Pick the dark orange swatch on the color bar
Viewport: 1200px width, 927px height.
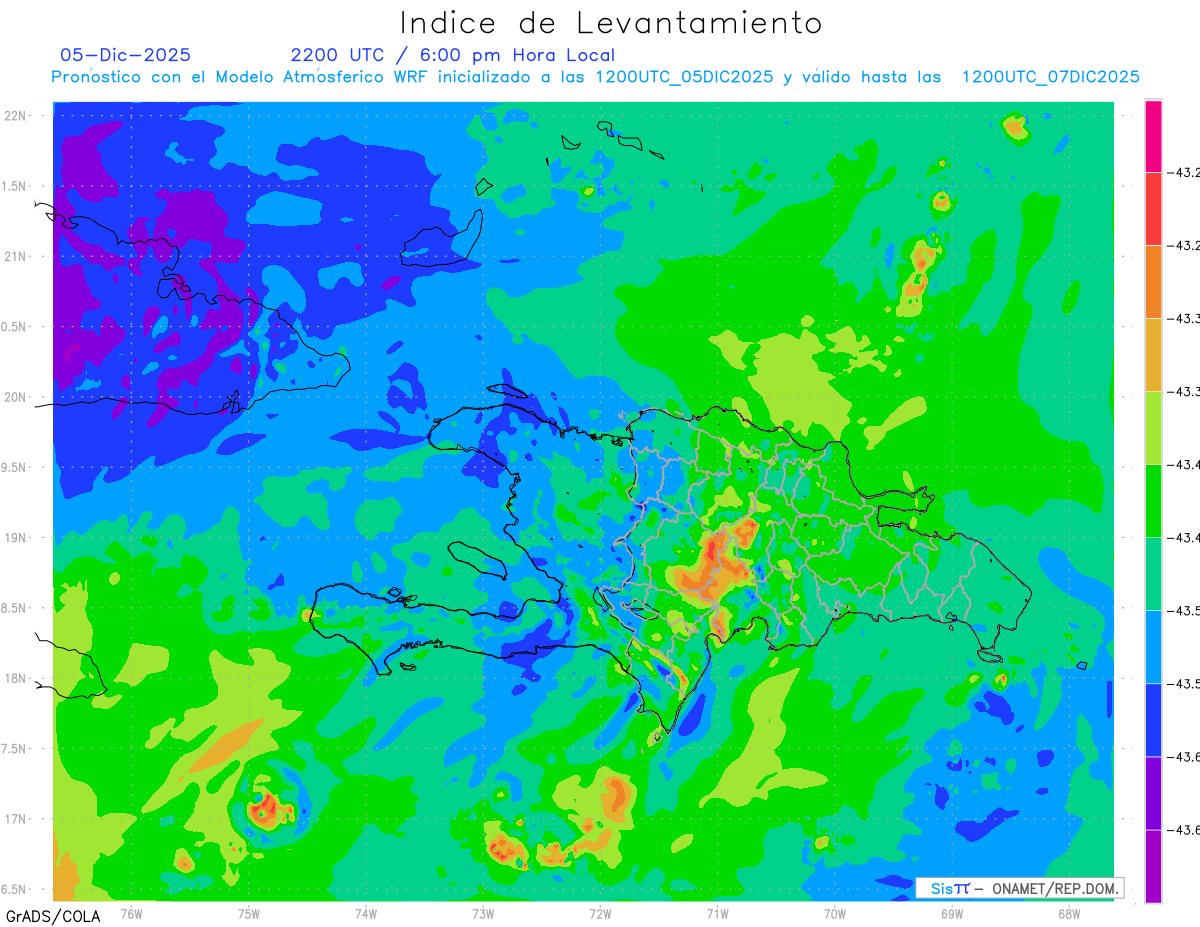[x=1153, y=282]
